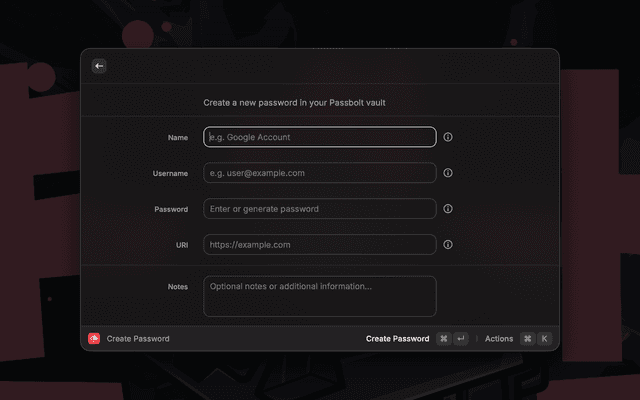Click the Notes field label
This screenshot has width=640, height=400.
point(177,287)
